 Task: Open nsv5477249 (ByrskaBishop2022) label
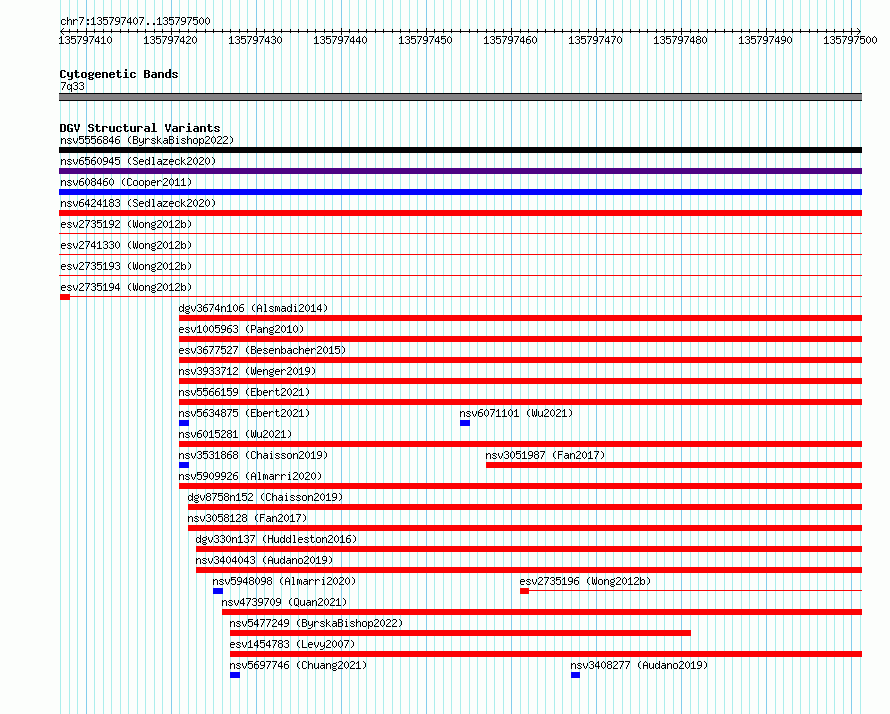pos(316,623)
